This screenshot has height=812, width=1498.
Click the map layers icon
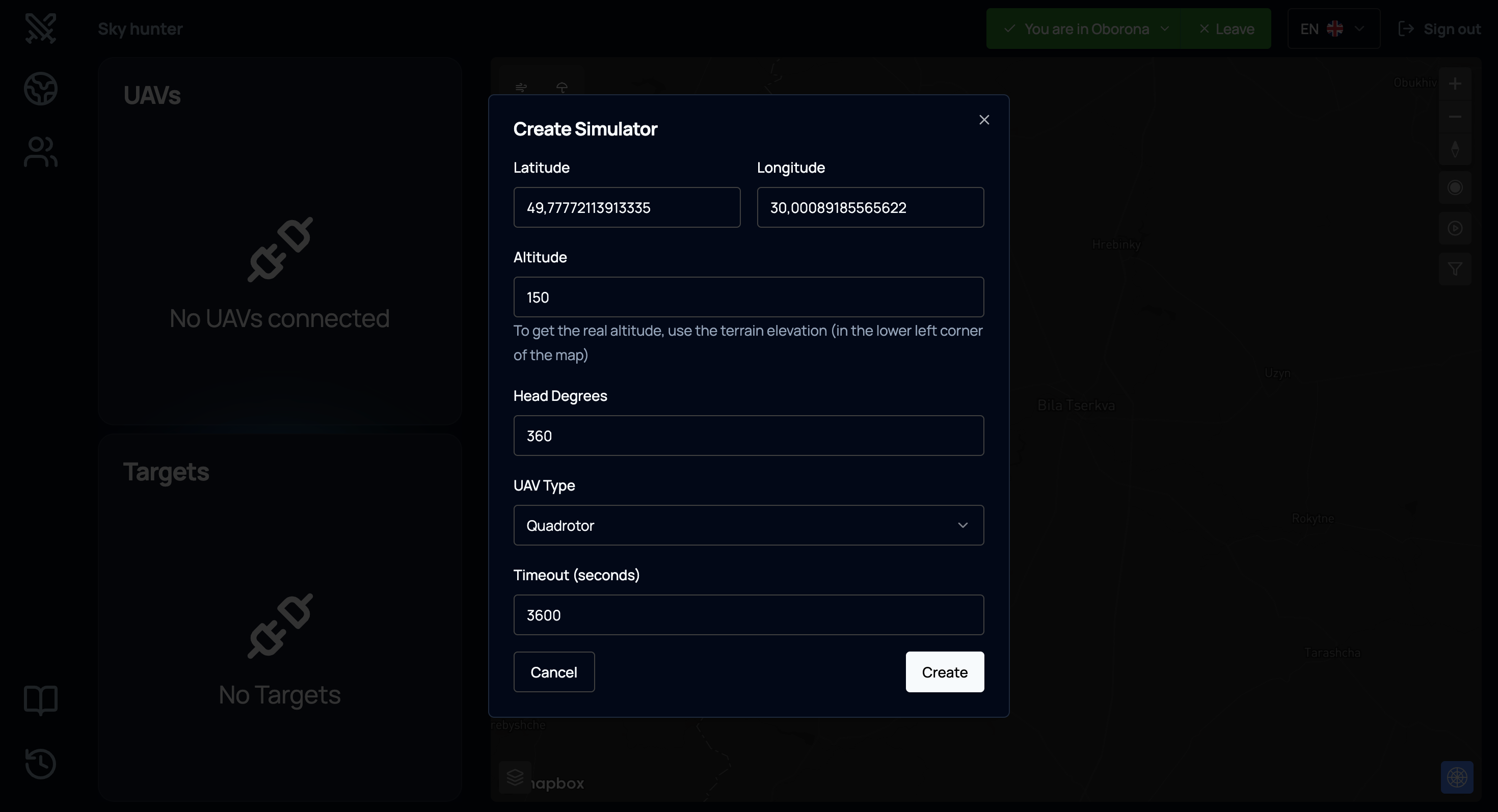tap(515, 776)
